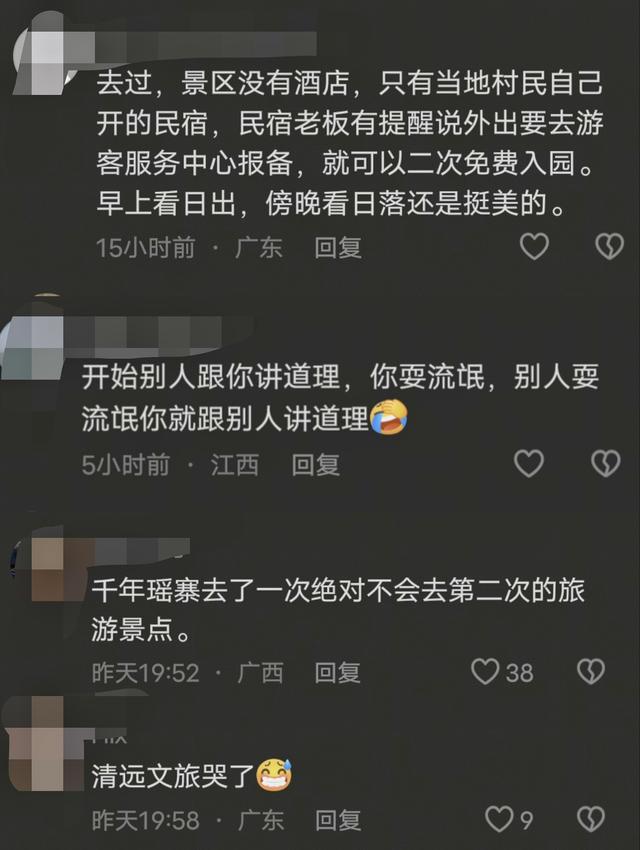Reply to the 15小时前 Guangdong comment
The width and height of the screenshot is (640, 850).
click(338, 248)
